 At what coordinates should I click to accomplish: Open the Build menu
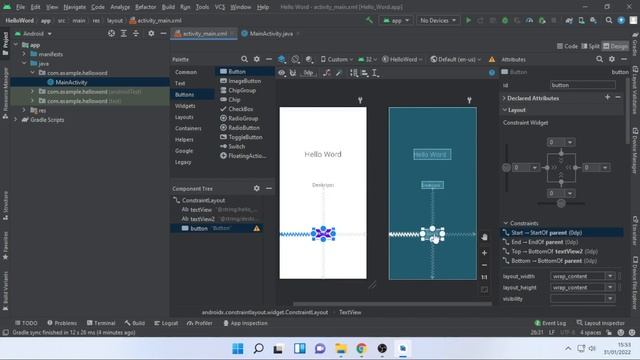pyautogui.click(x=168, y=7)
